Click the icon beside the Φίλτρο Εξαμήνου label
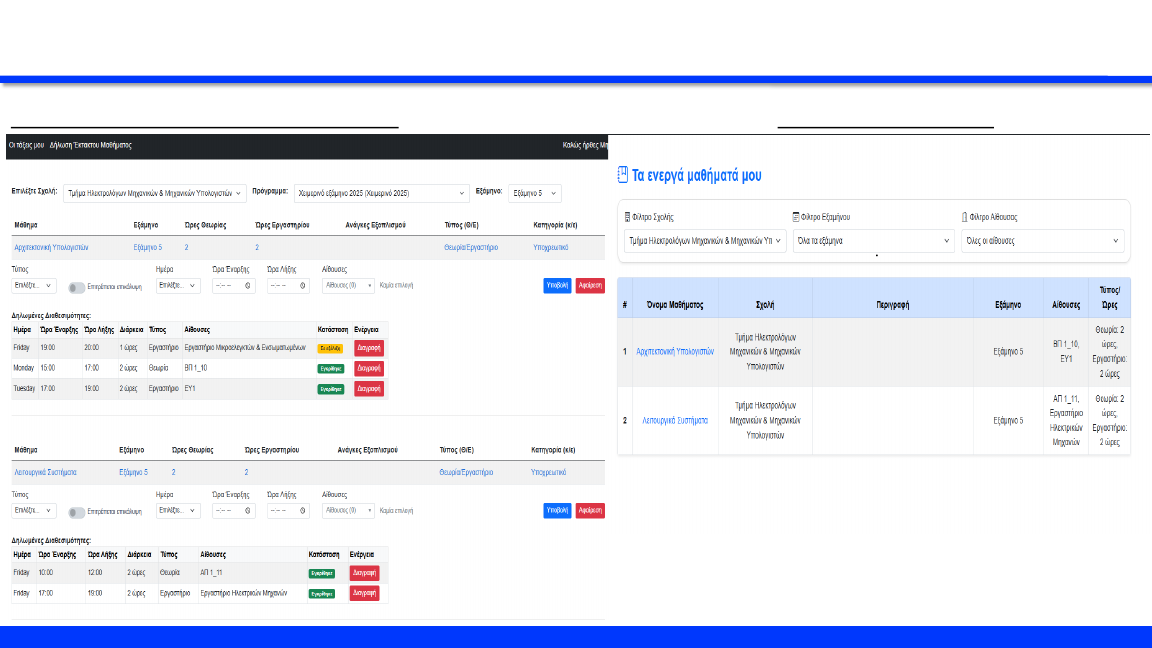Image resolution: width=1152 pixels, height=648 pixels. pos(796,217)
